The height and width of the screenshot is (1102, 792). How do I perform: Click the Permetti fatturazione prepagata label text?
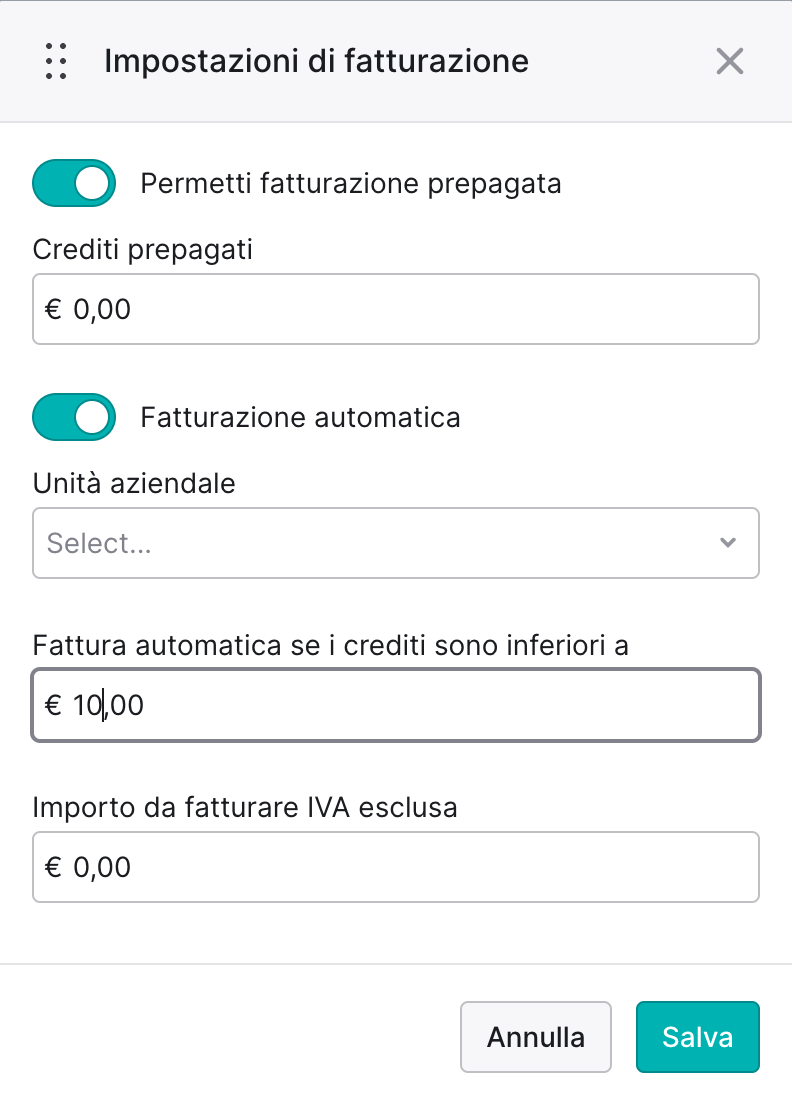(351, 183)
